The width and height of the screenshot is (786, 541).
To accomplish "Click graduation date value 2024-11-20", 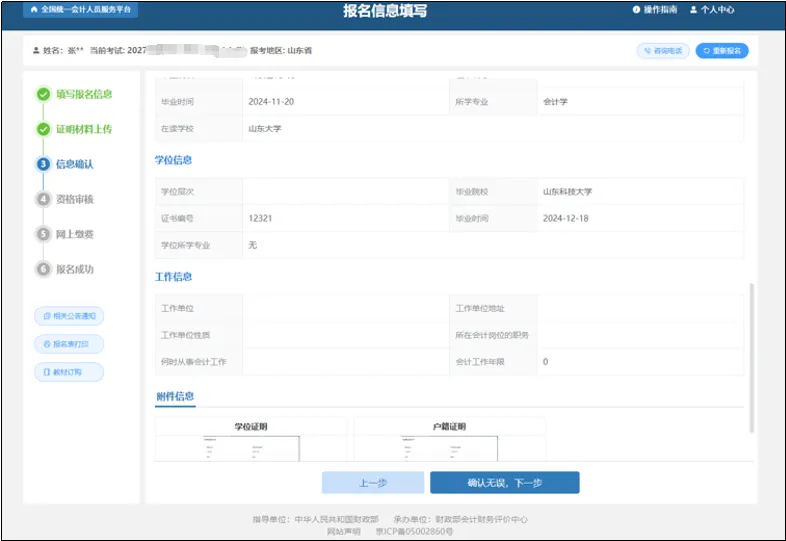I will coord(271,102).
